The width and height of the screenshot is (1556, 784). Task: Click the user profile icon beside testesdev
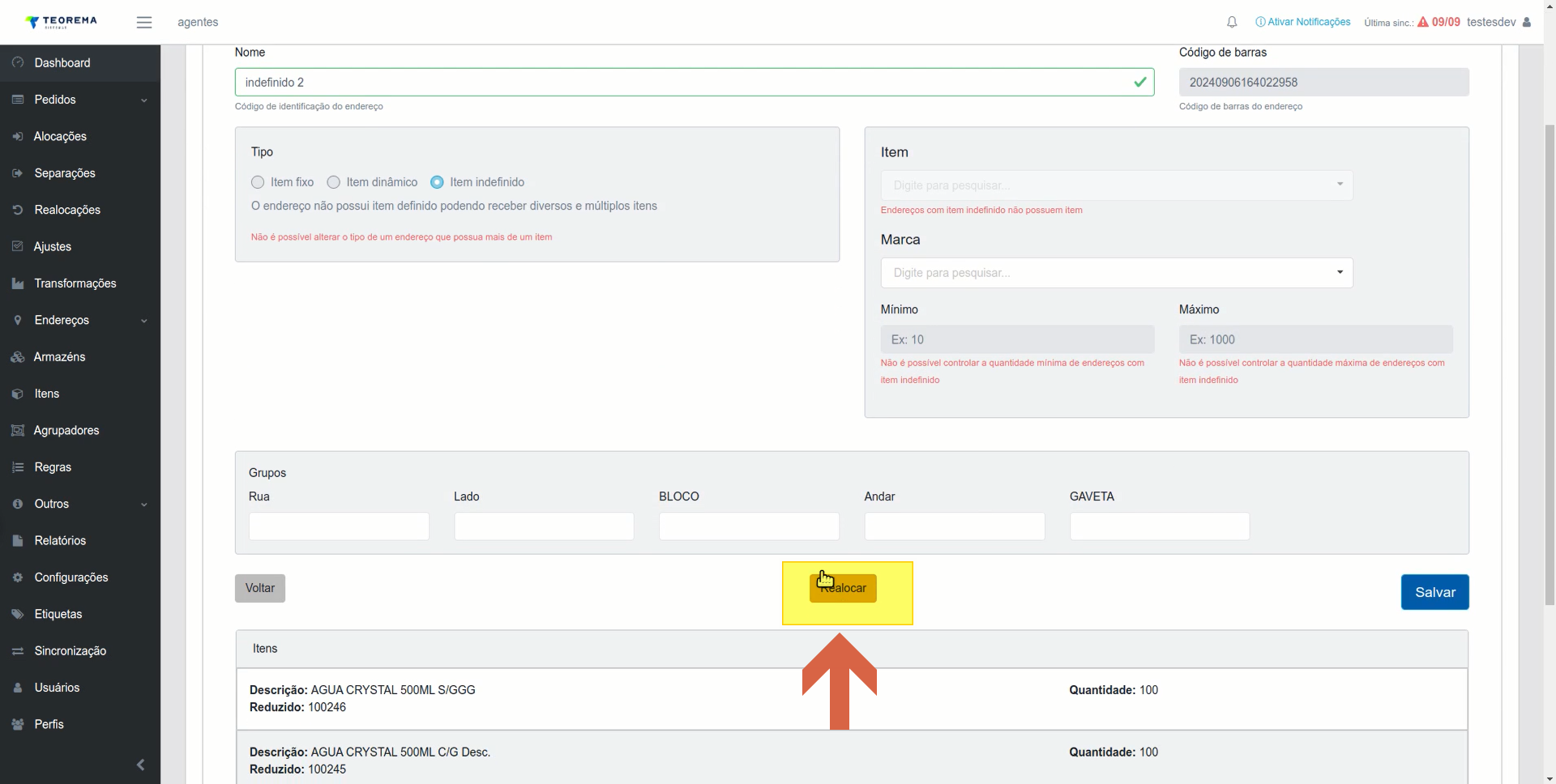(x=1527, y=22)
